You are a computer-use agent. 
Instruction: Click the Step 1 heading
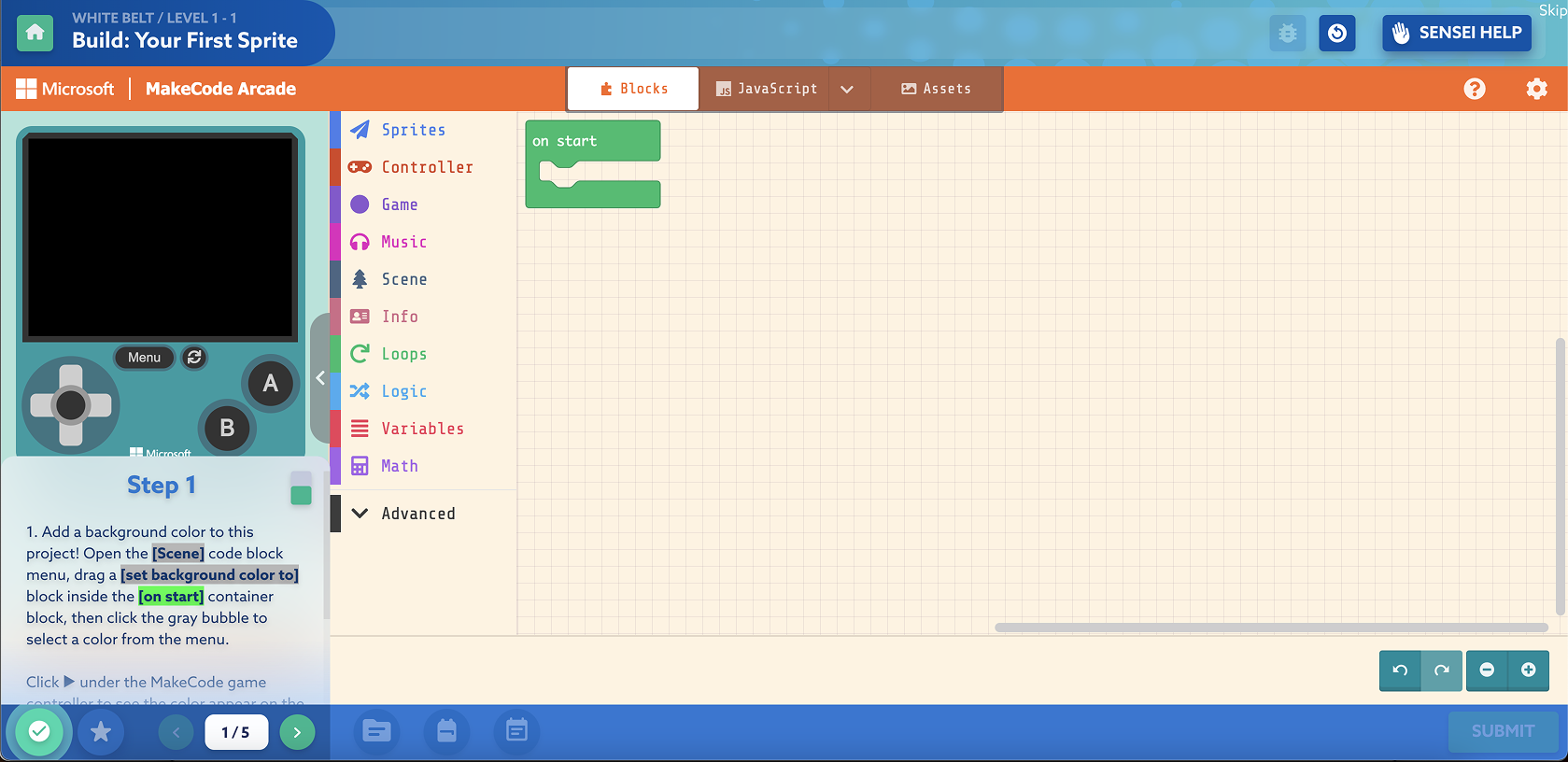162,485
